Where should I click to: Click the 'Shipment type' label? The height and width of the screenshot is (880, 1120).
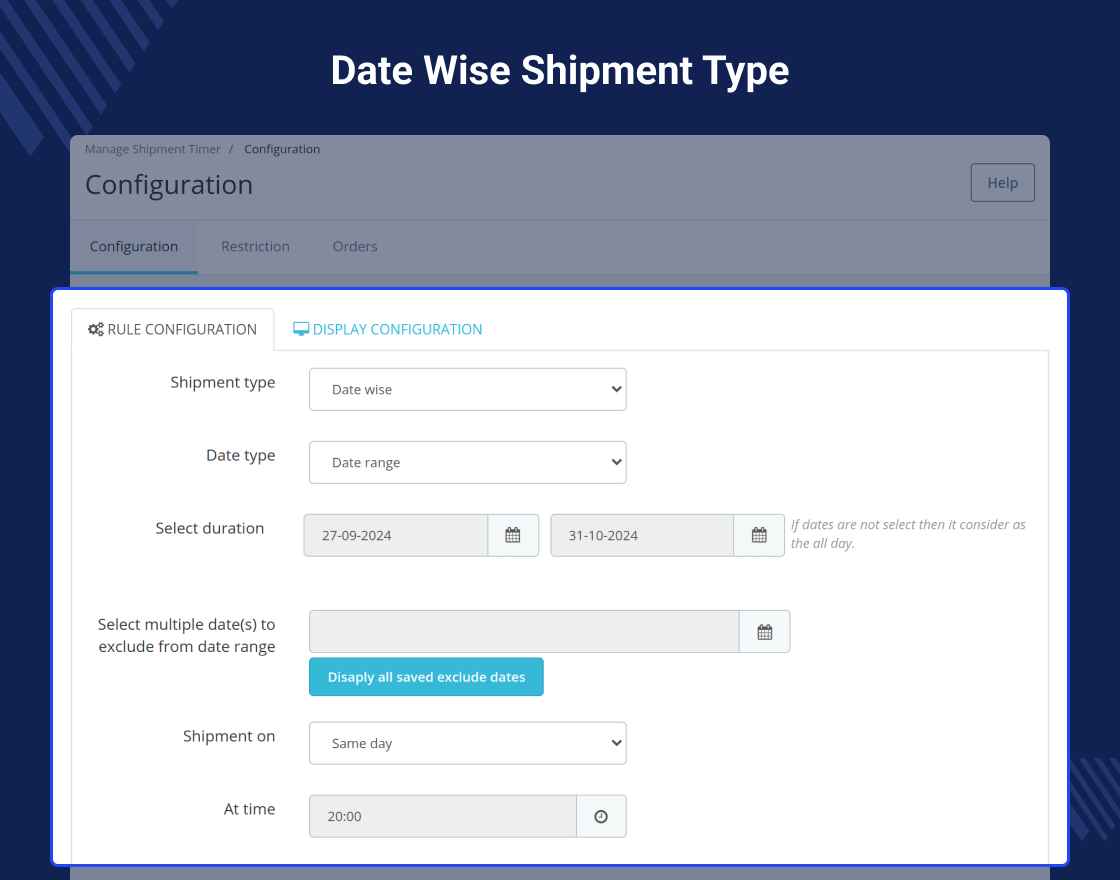point(223,383)
